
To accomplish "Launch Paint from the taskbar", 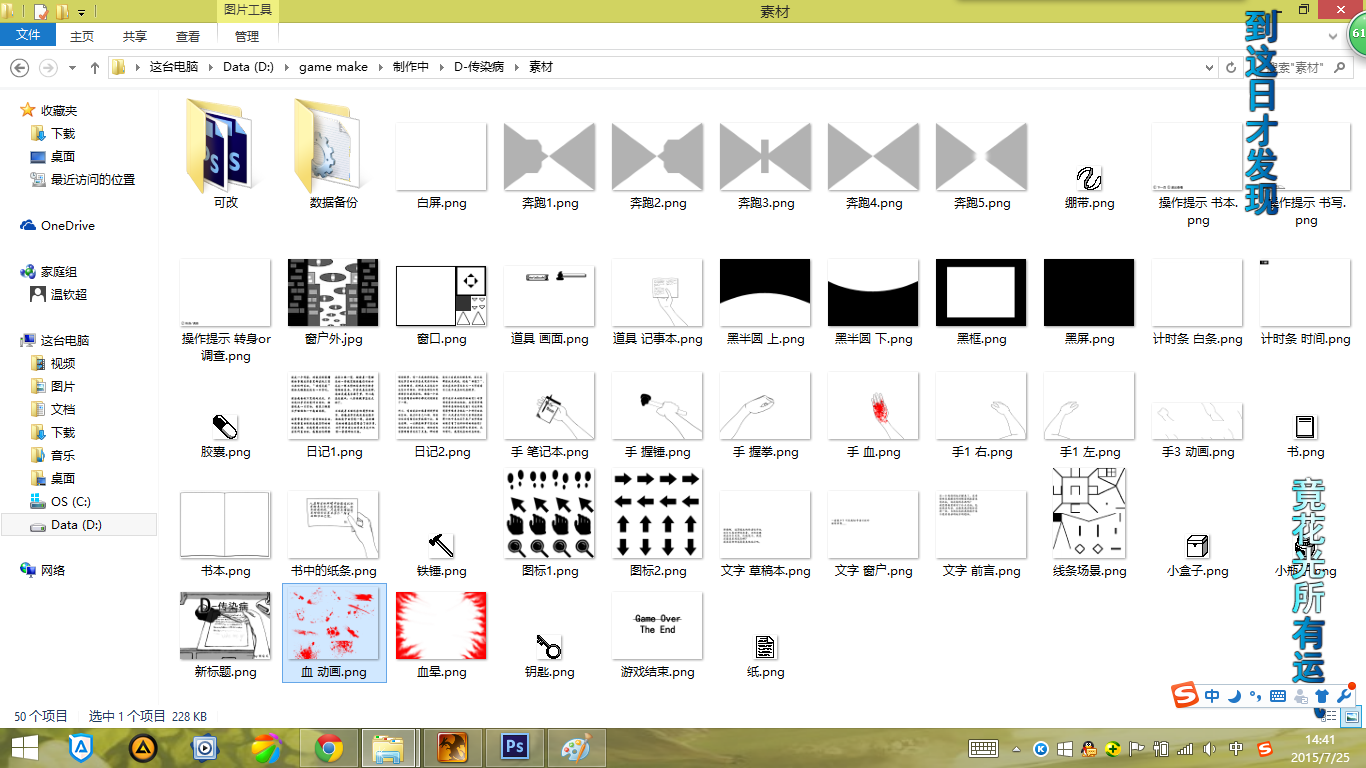I will coord(576,747).
